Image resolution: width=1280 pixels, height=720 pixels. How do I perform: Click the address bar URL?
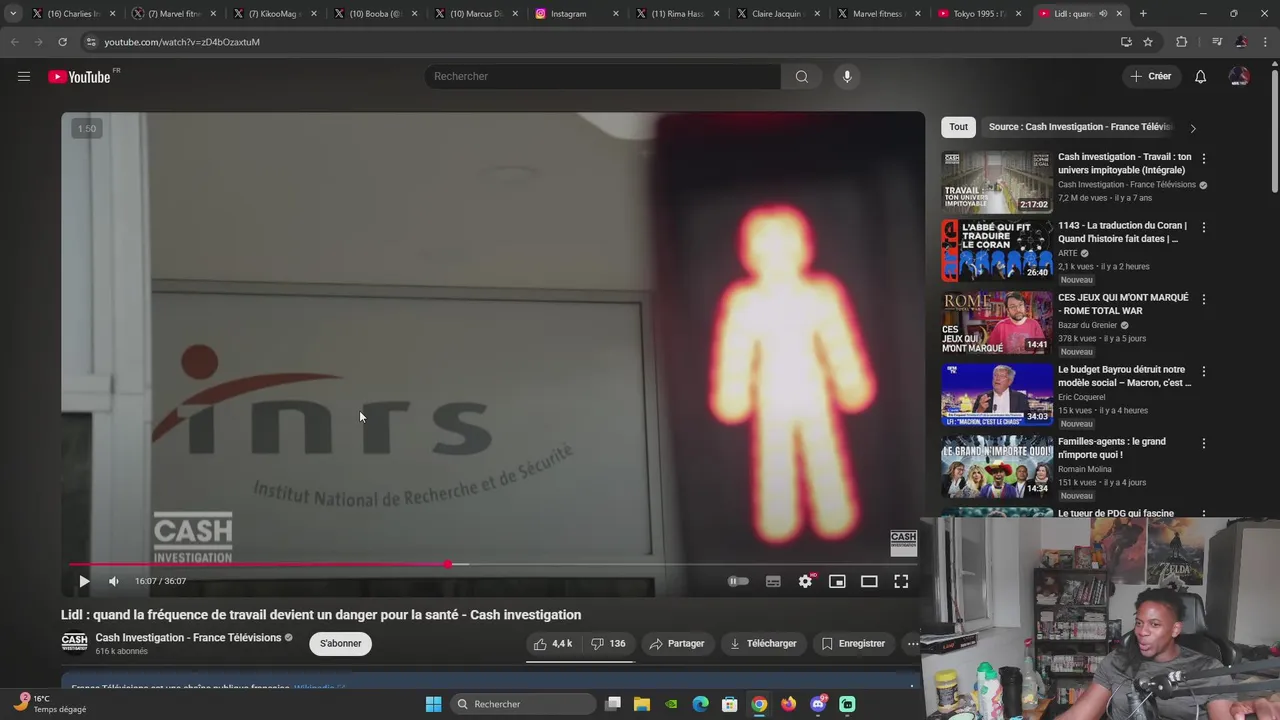[182, 42]
